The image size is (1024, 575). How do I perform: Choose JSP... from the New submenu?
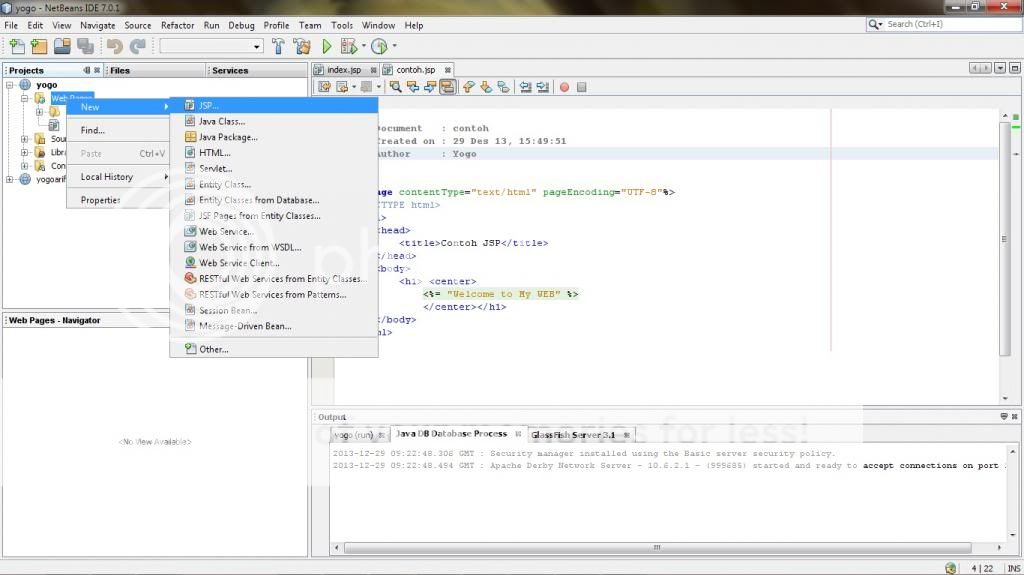pyautogui.click(x=208, y=105)
